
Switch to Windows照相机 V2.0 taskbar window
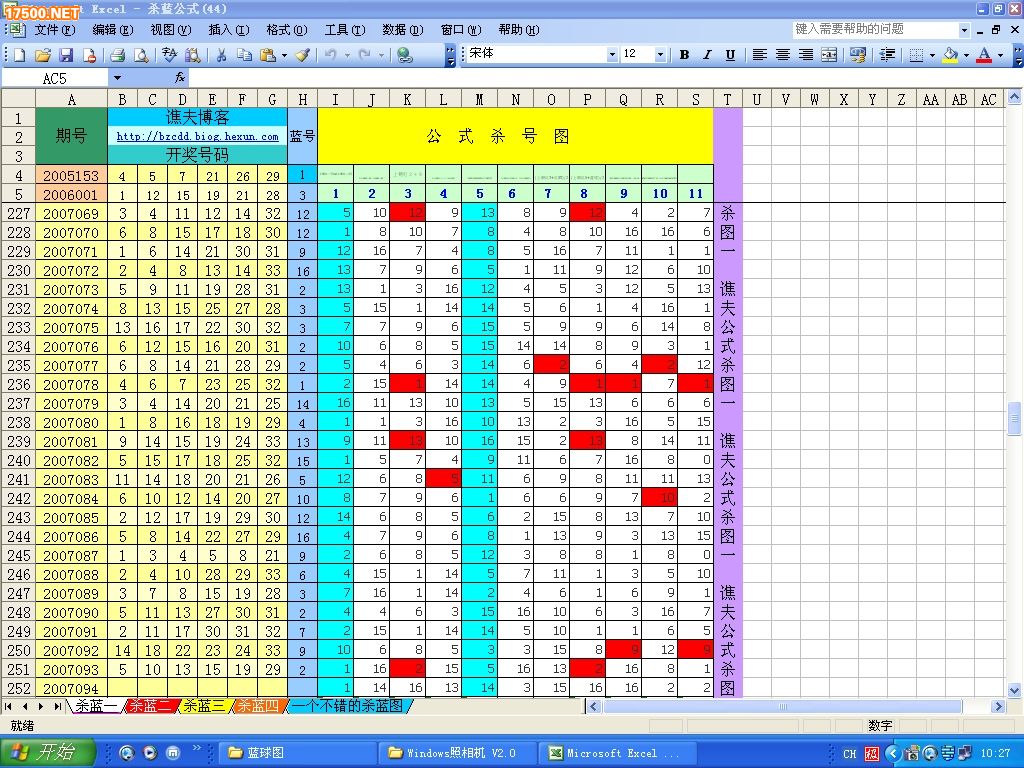(x=458, y=753)
